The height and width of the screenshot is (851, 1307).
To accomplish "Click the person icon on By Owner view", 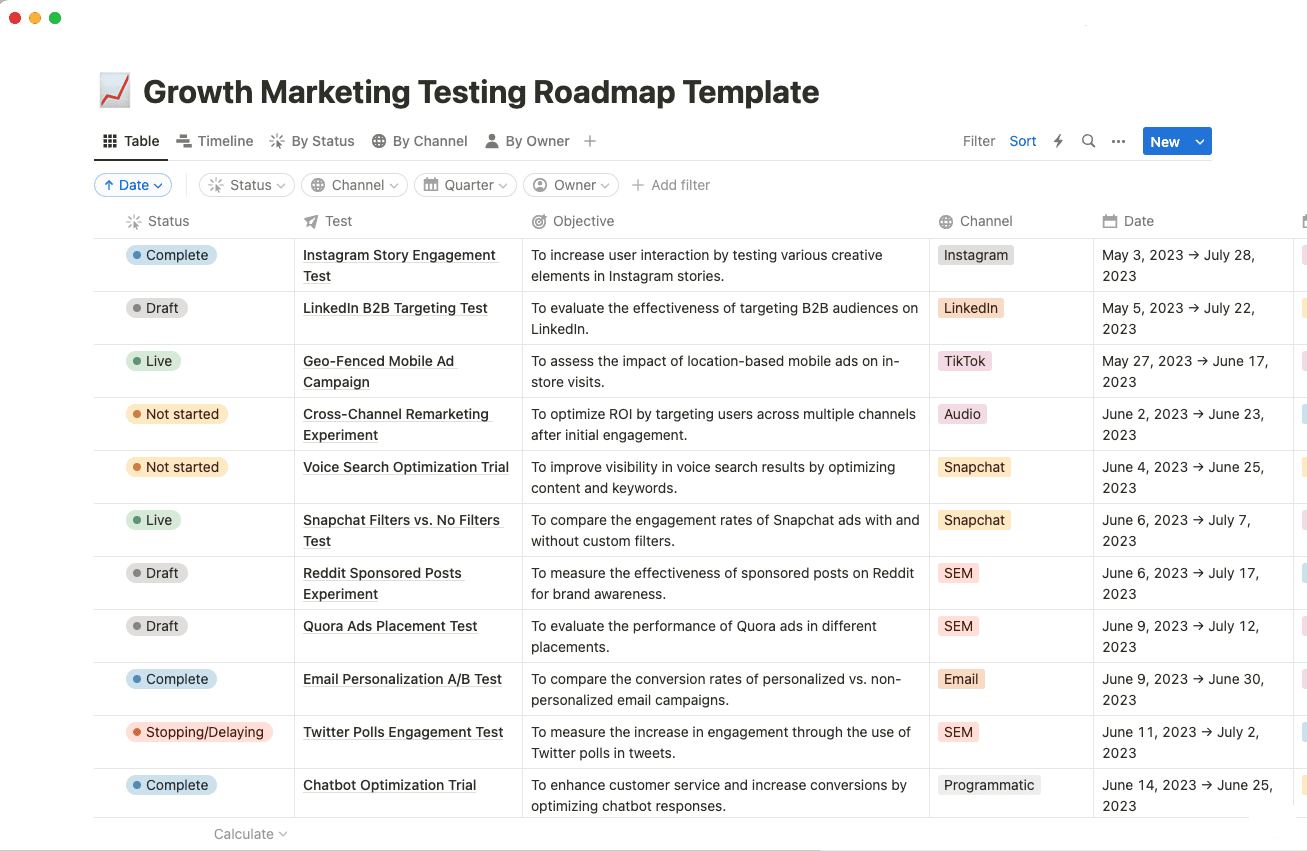I will tap(491, 141).
